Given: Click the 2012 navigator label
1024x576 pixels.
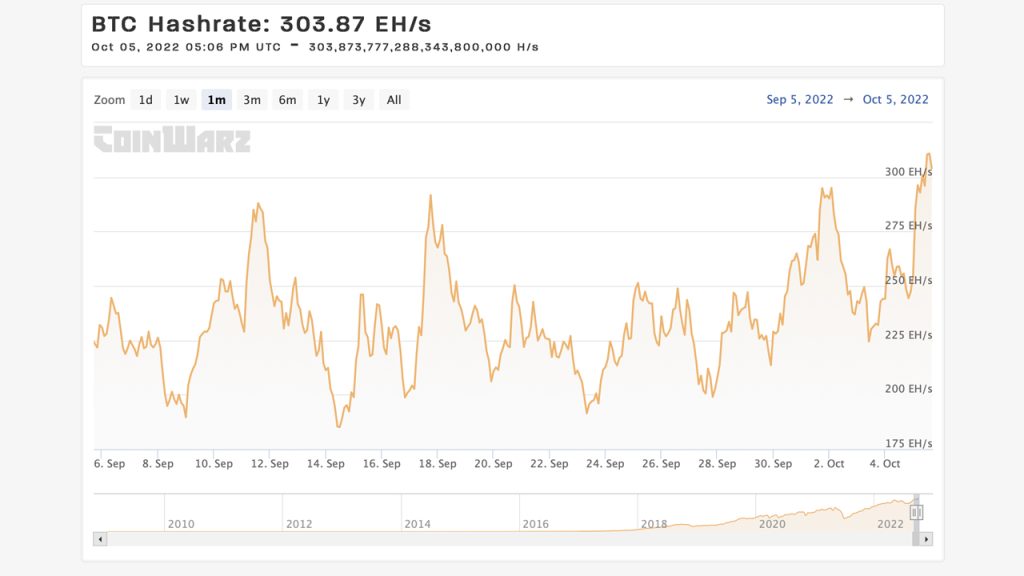Looking at the screenshot, I should (299, 524).
